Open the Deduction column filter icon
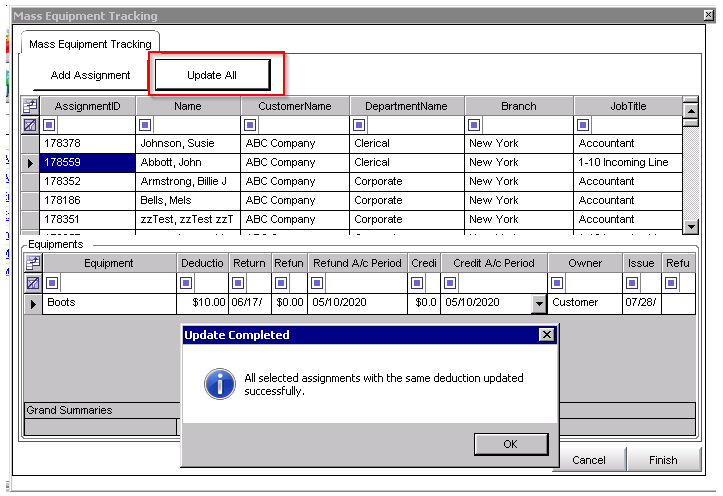Viewport: 723px width, 496px height. tap(186, 283)
